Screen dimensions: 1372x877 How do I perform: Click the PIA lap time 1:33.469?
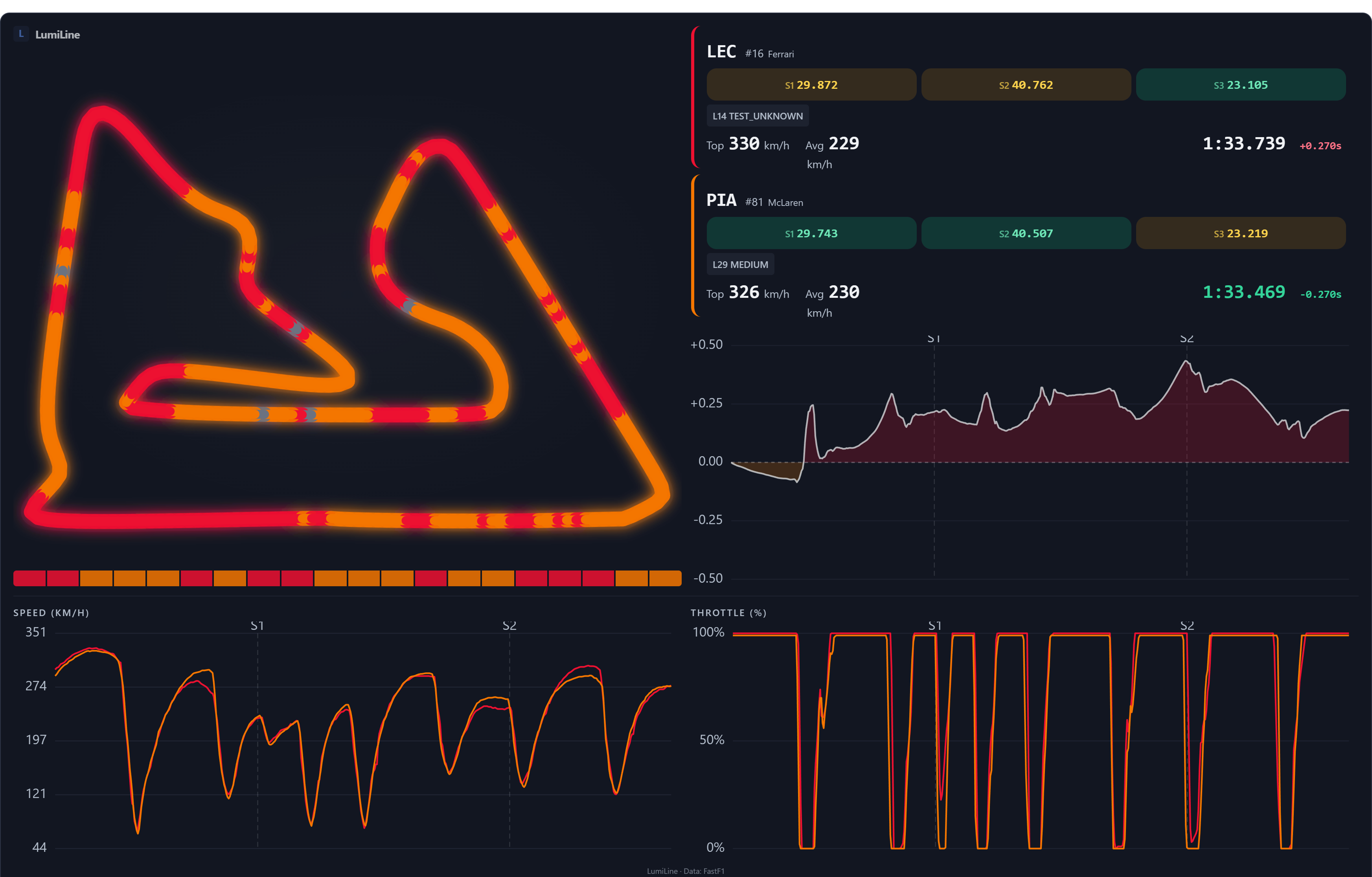[x=1244, y=292]
